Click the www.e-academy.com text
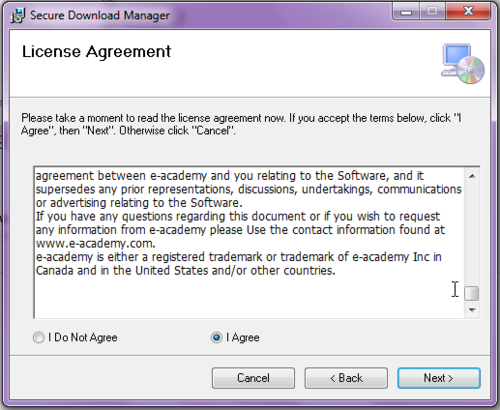500x410 pixels. (x=96, y=244)
